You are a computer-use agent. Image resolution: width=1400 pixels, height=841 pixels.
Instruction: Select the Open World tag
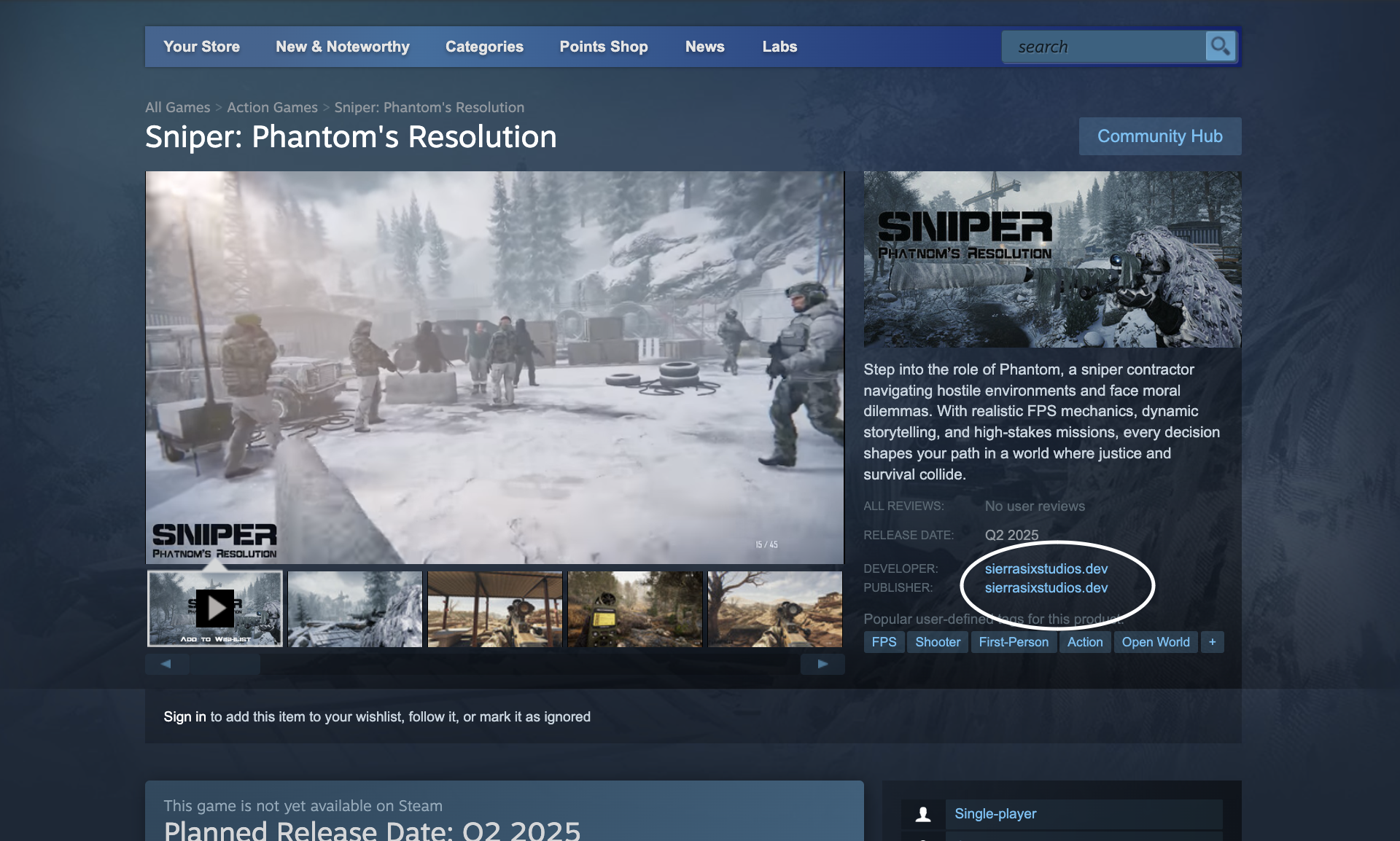pyautogui.click(x=1155, y=642)
